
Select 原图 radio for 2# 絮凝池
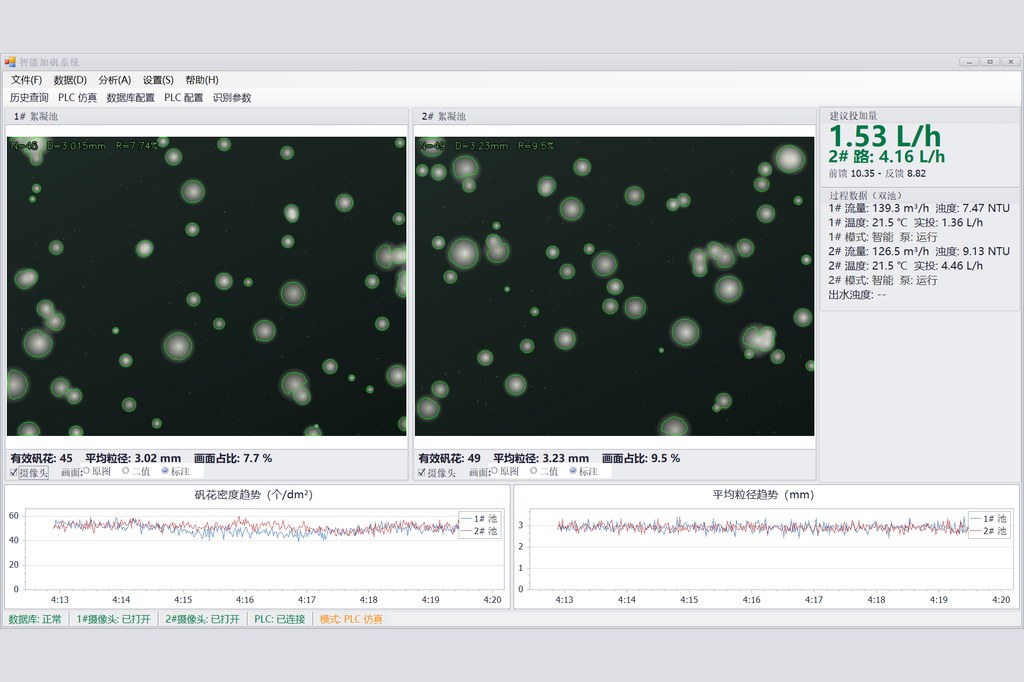(505, 471)
